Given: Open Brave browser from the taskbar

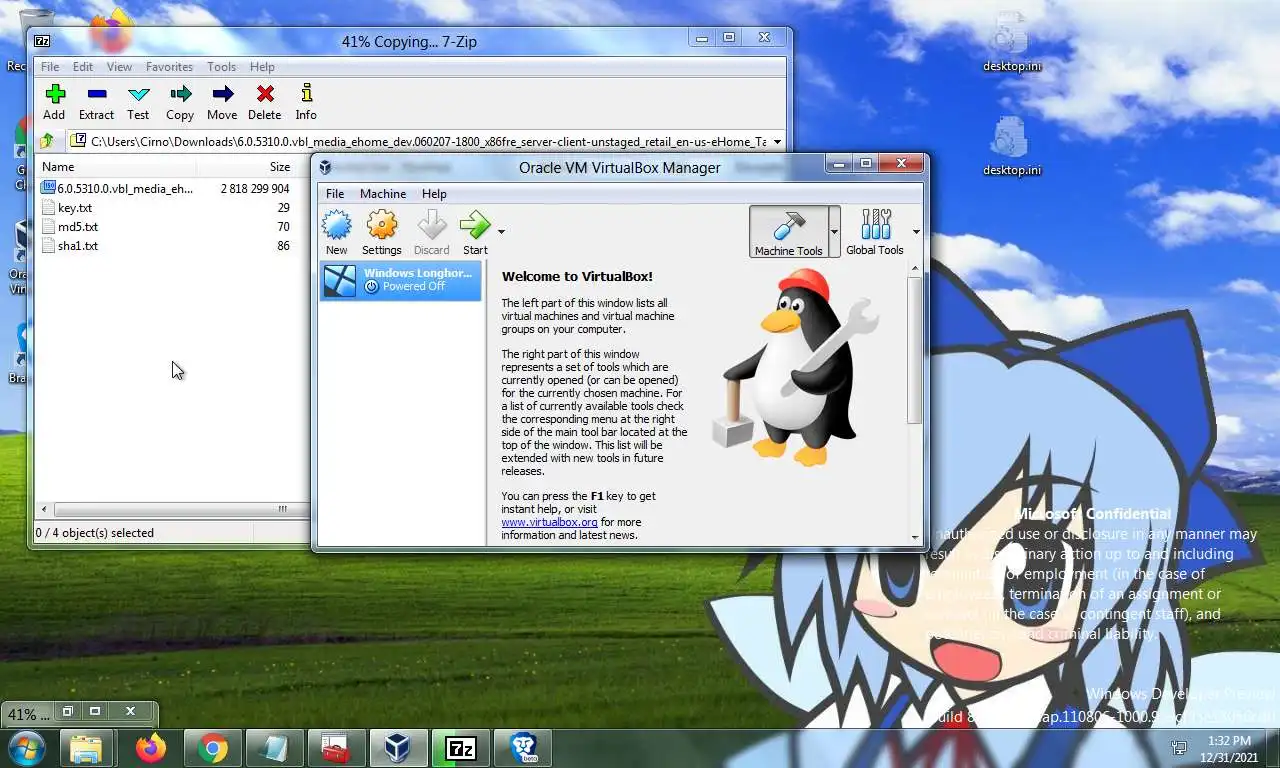Looking at the screenshot, I should coord(523,748).
